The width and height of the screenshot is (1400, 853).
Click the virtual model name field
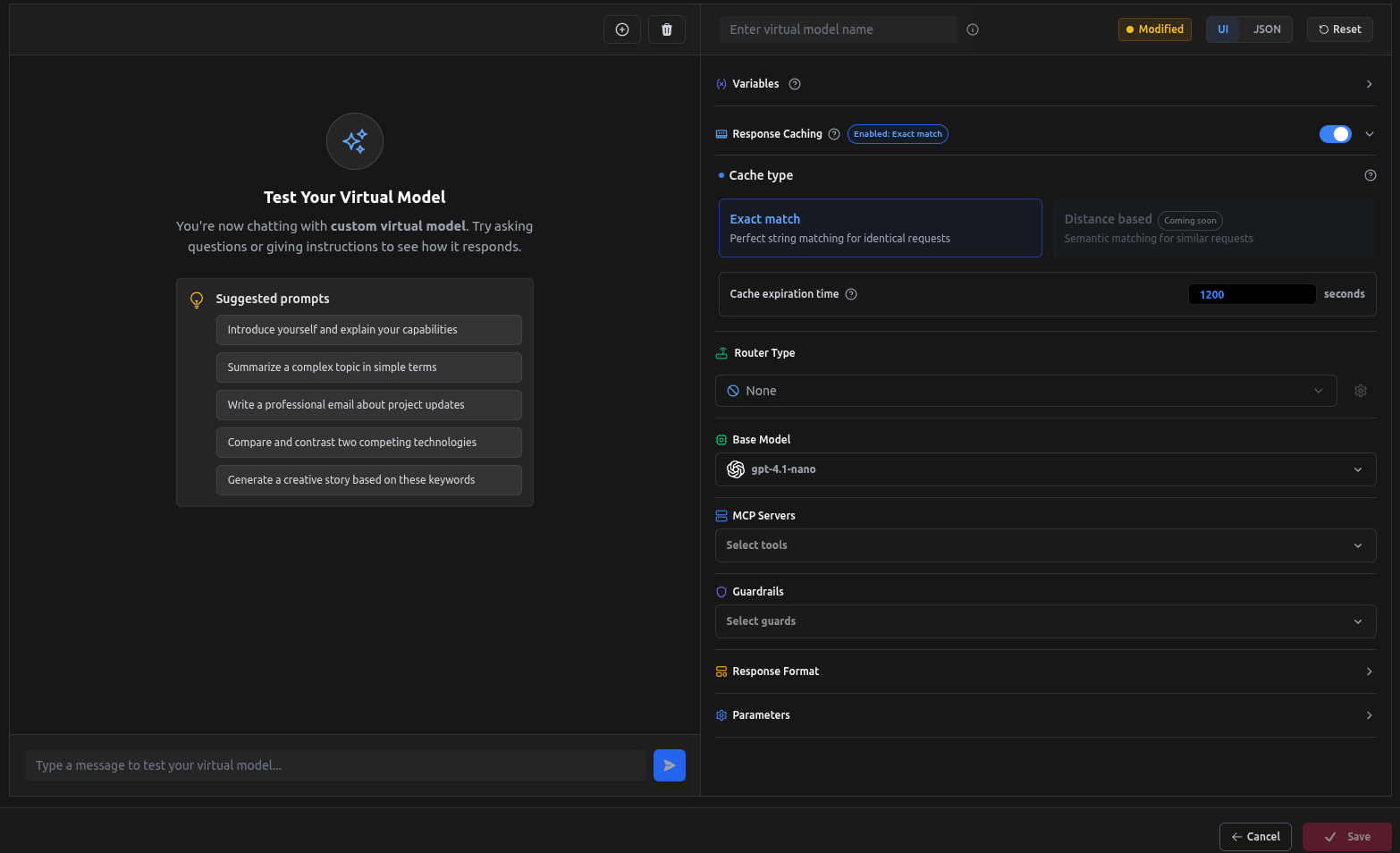pyautogui.click(x=838, y=30)
